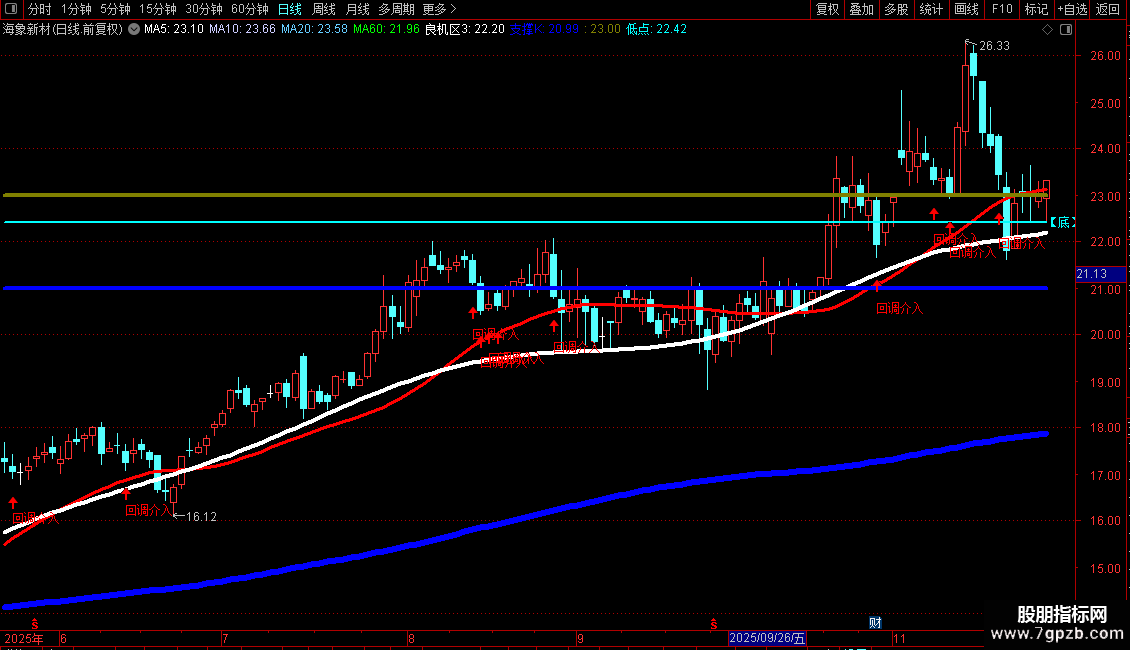Click the 良机区3: 22.20 label
1130x650 pixels.
465,29
